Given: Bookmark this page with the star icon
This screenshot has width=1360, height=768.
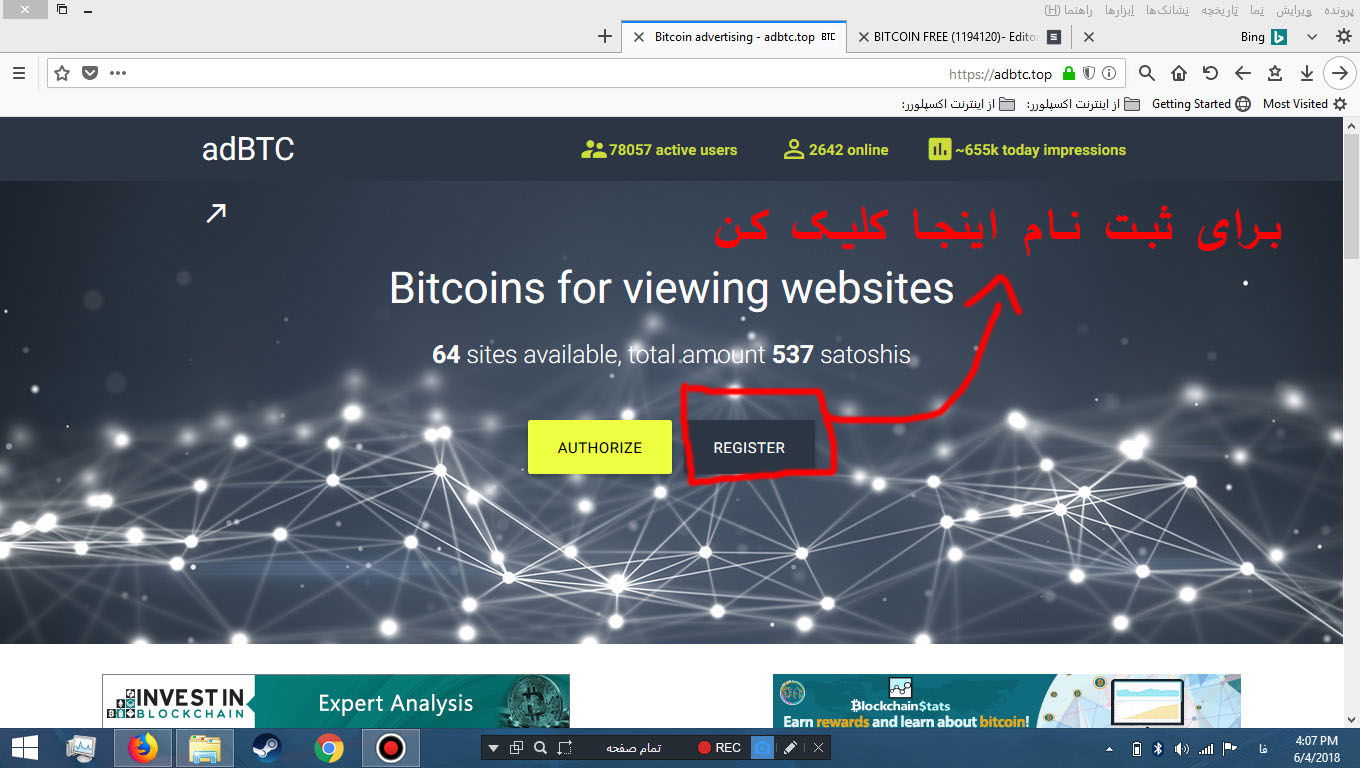Looking at the screenshot, I should point(62,73).
